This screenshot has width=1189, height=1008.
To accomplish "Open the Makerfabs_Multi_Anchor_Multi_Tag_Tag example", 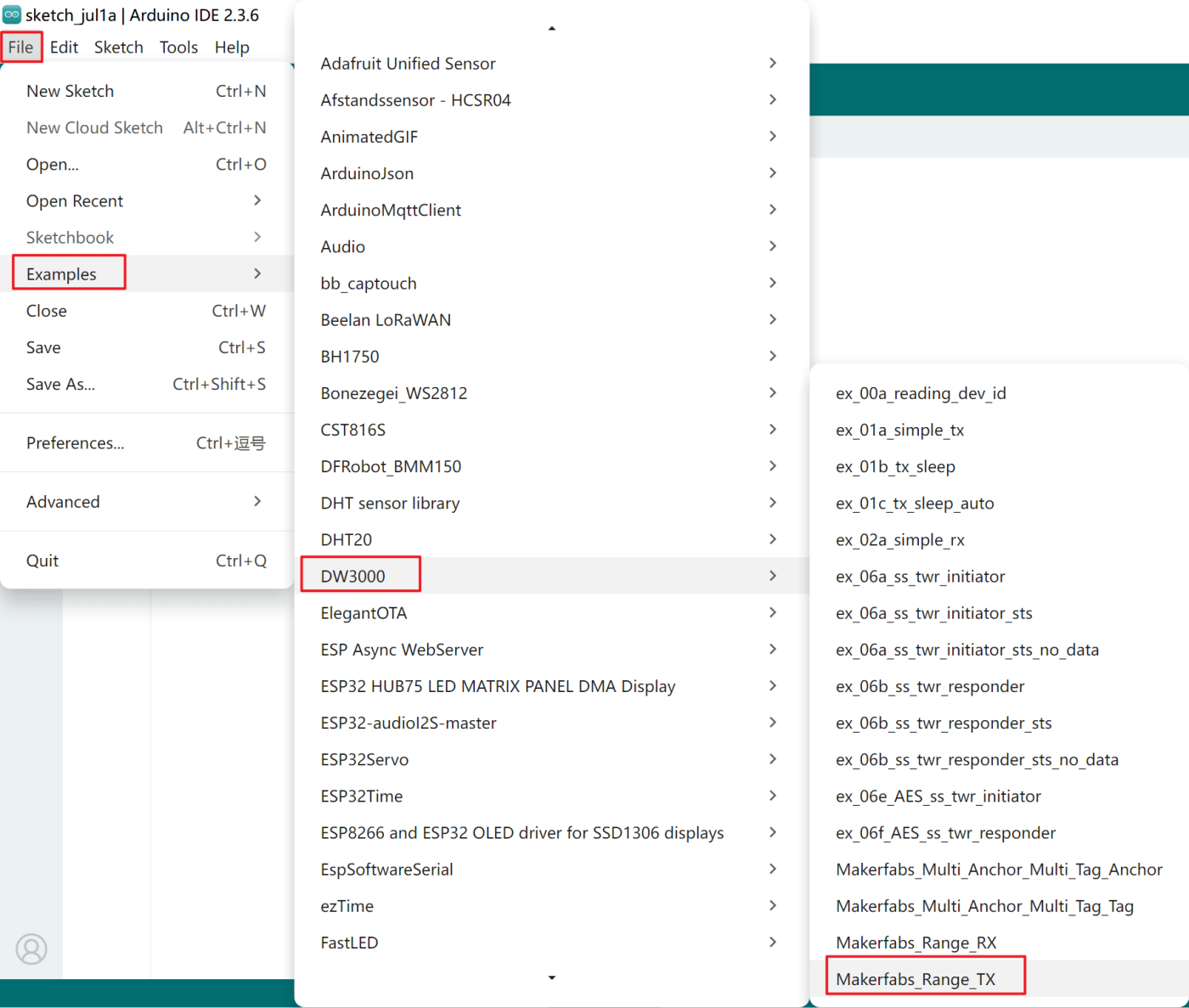I will 1000,906.
